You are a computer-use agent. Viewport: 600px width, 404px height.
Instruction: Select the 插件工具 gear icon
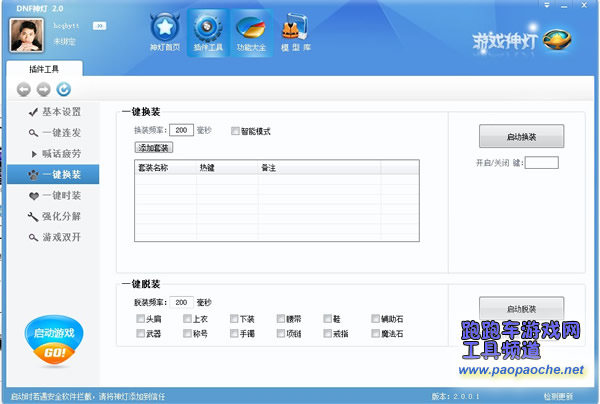pyautogui.click(x=208, y=32)
